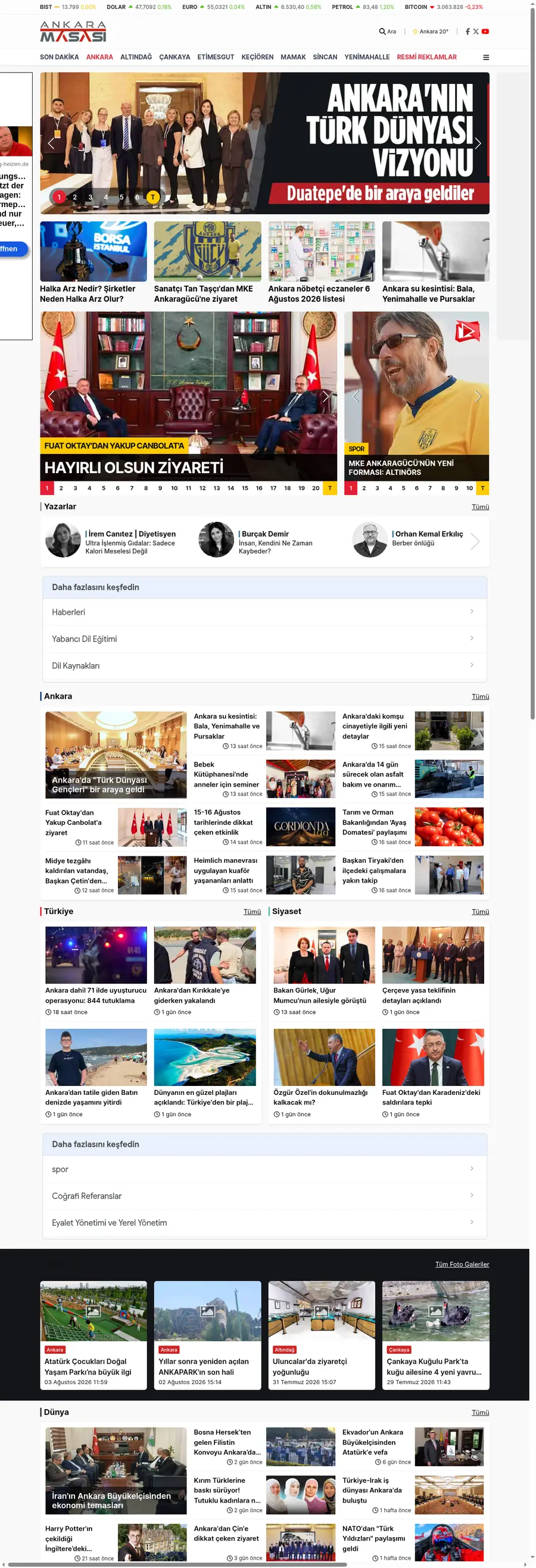Open the hamburger menu icon
The width and height of the screenshot is (536, 1568).
click(485, 57)
